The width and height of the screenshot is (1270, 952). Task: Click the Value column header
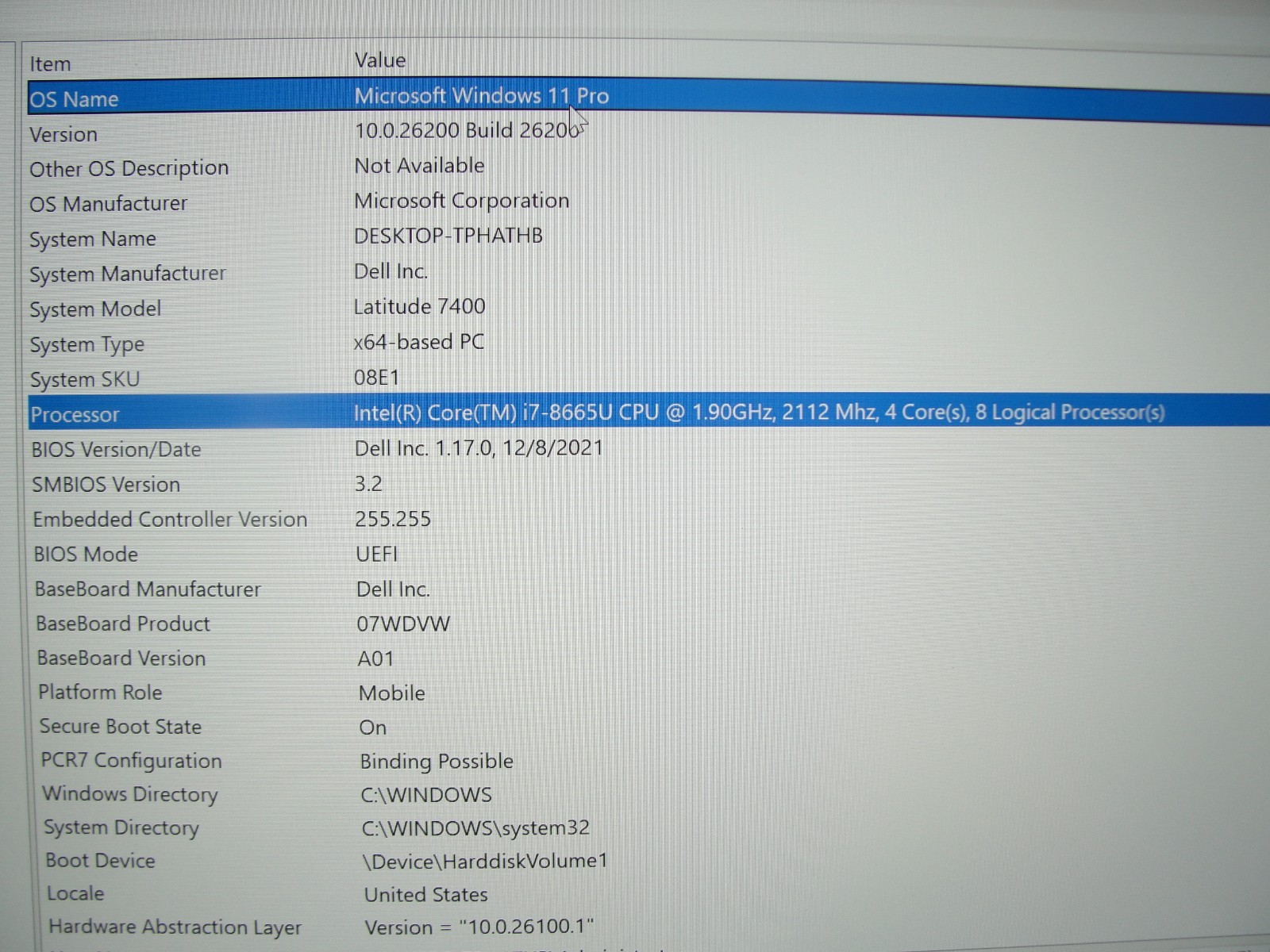[380, 60]
